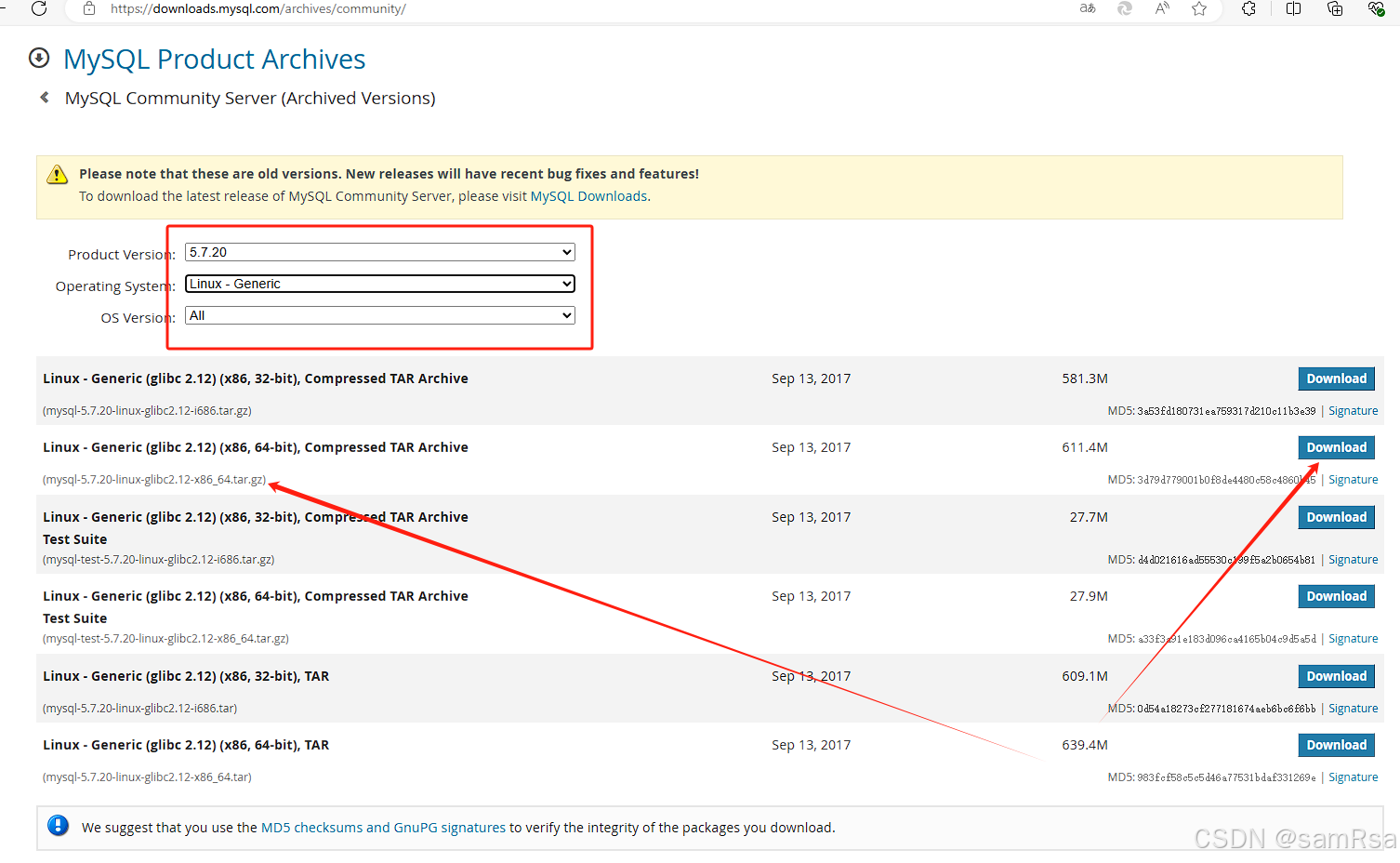Download the 32-bit Test Suite archive (27.7M)
This screenshot has width=1400, height=863.
(1336, 517)
